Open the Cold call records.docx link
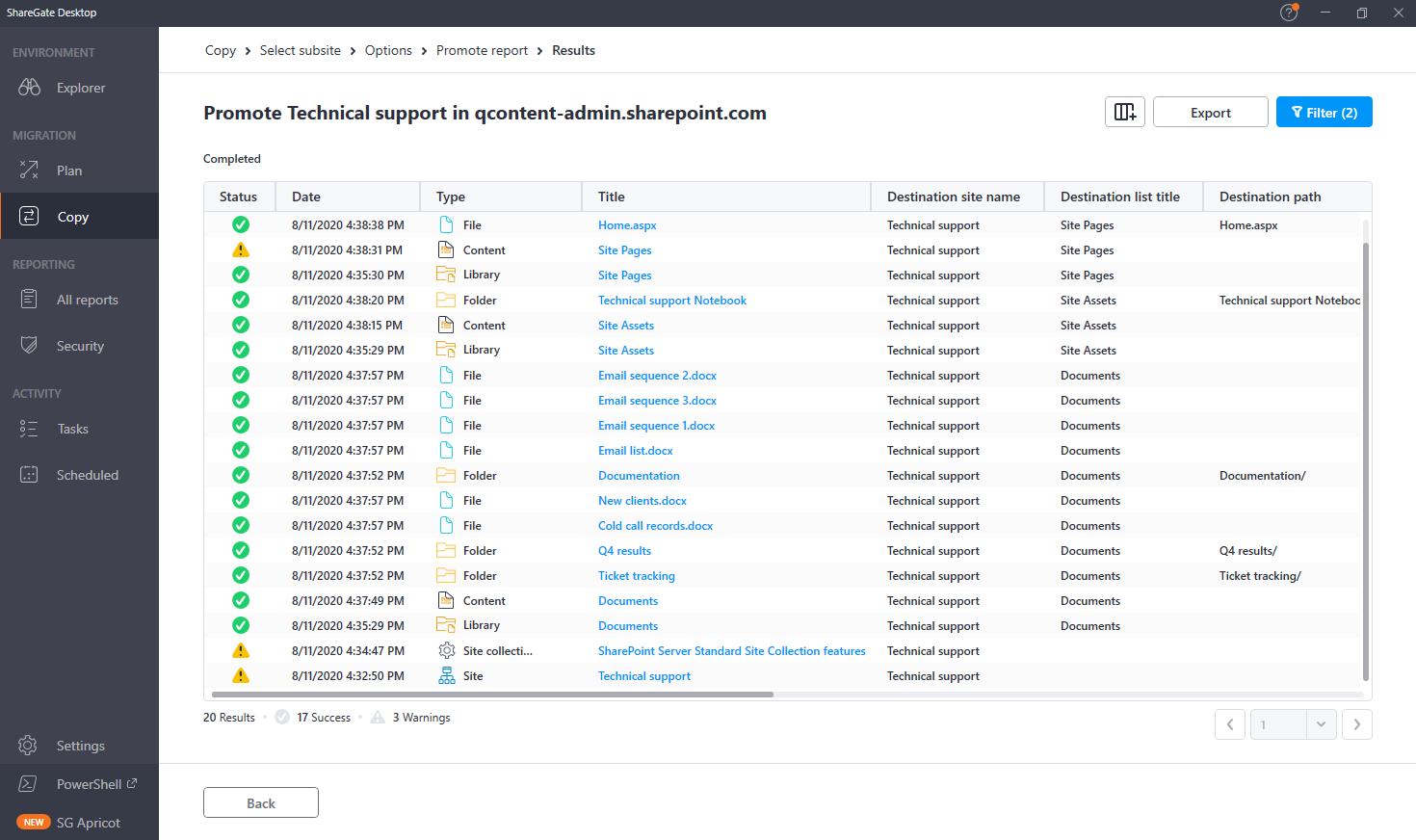 tap(655, 525)
